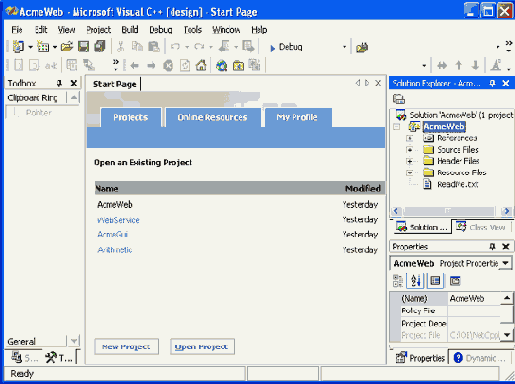Click the Property Pages icon in Properties

455,281
